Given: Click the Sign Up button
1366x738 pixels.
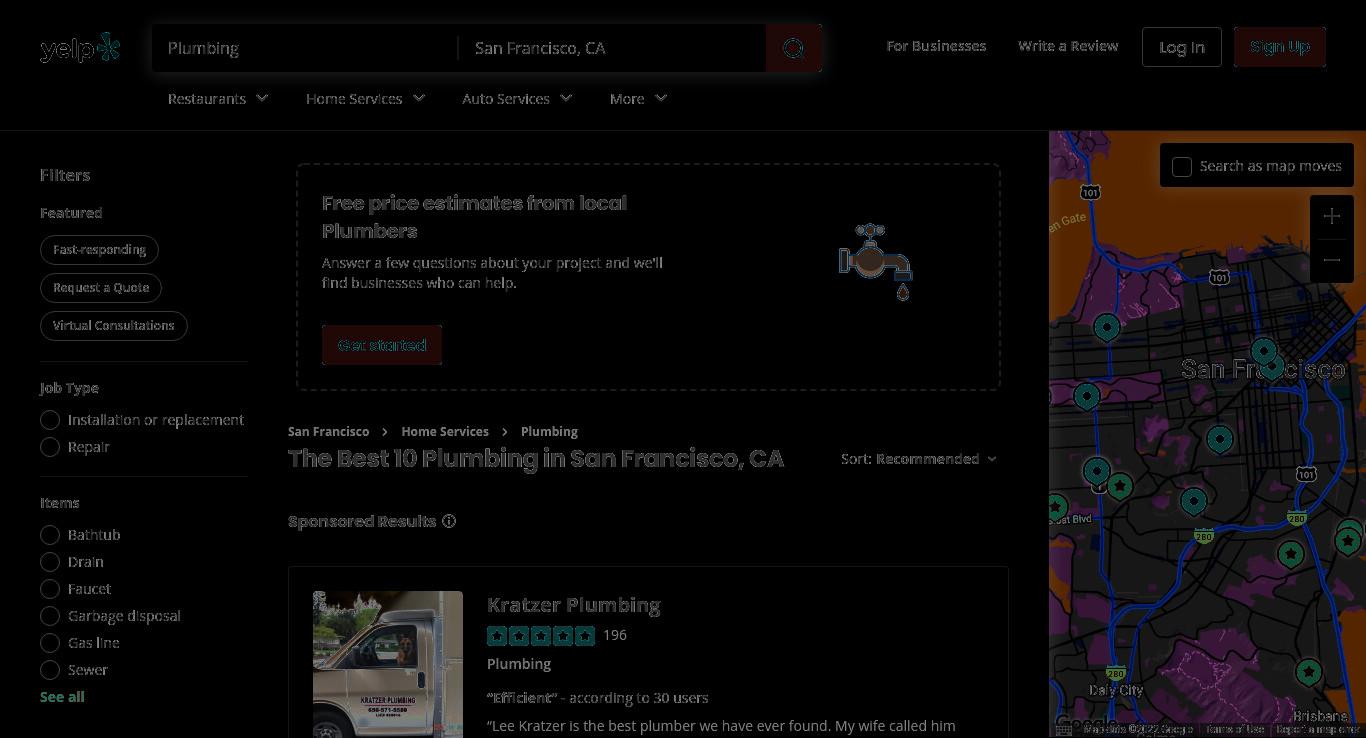Looking at the screenshot, I should coord(1280,47).
